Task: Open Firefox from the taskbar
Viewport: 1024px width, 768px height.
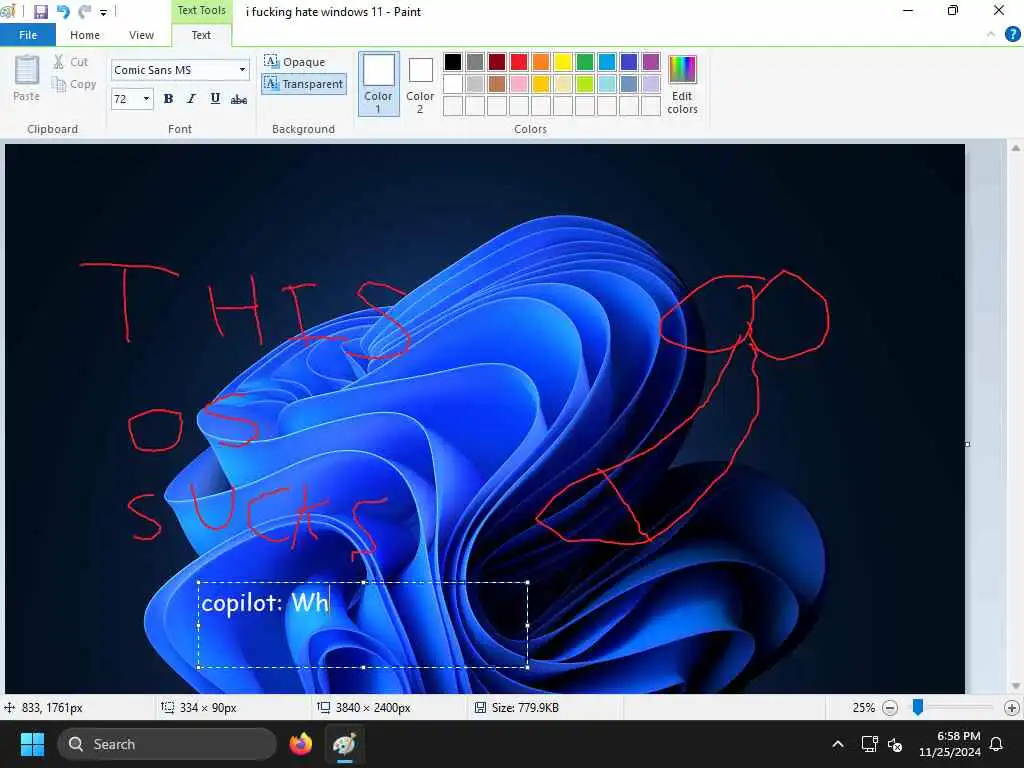Action: click(301, 744)
